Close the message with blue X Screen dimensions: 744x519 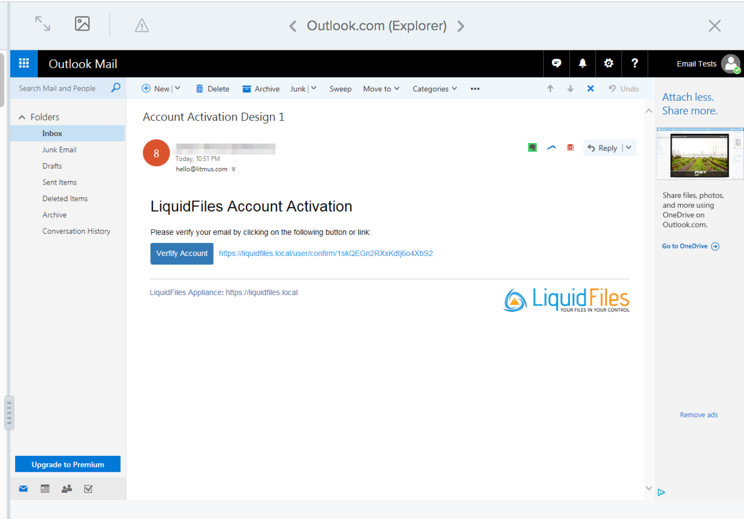[x=590, y=89]
